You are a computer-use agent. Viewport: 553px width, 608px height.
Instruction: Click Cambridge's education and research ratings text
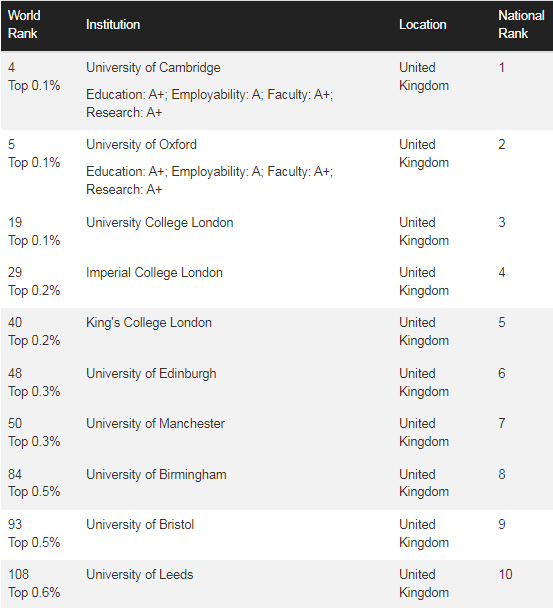tap(209, 103)
